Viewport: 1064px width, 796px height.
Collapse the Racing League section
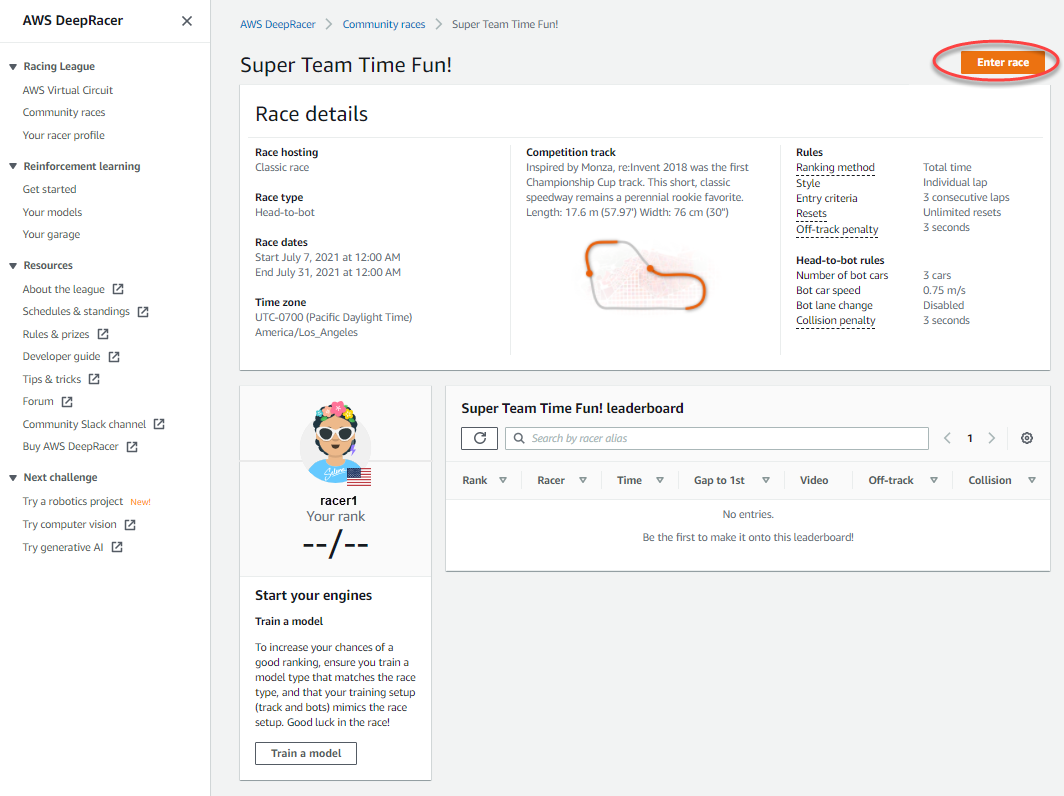(13, 67)
